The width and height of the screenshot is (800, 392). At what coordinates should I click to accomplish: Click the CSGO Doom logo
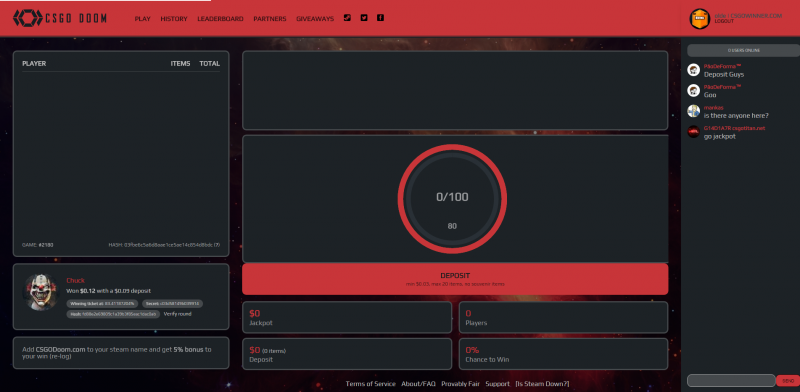(60, 18)
